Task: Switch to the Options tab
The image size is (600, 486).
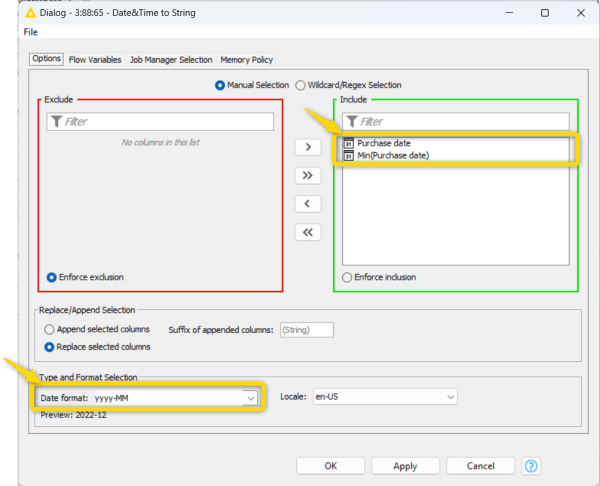Action: point(46,59)
